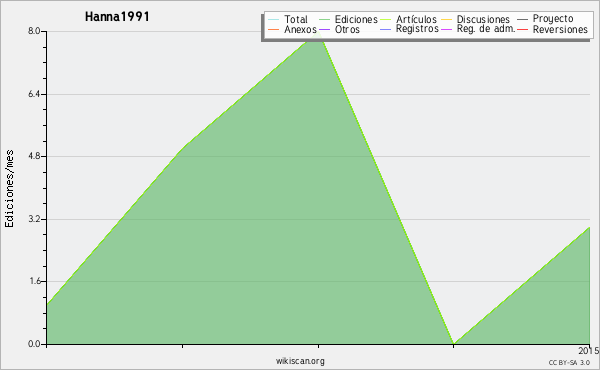This screenshot has width=600, height=370.
Task: Select the Ediciones legend entry
Action: (x=348, y=19)
